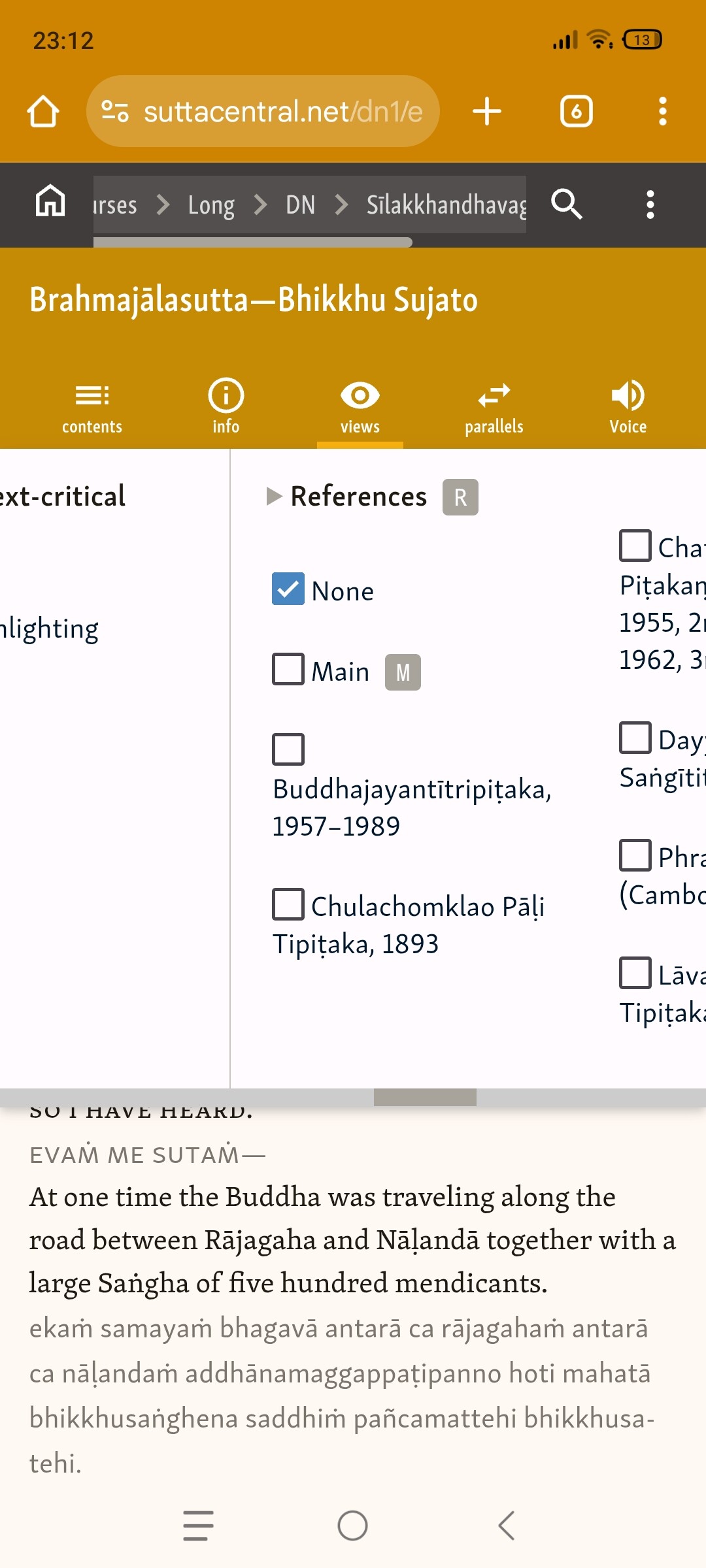The width and height of the screenshot is (706, 1568).
Task: Tick the Chulachomklao Pāḷi Tipiṭaka 1893 checkbox
Action: tap(288, 904)
